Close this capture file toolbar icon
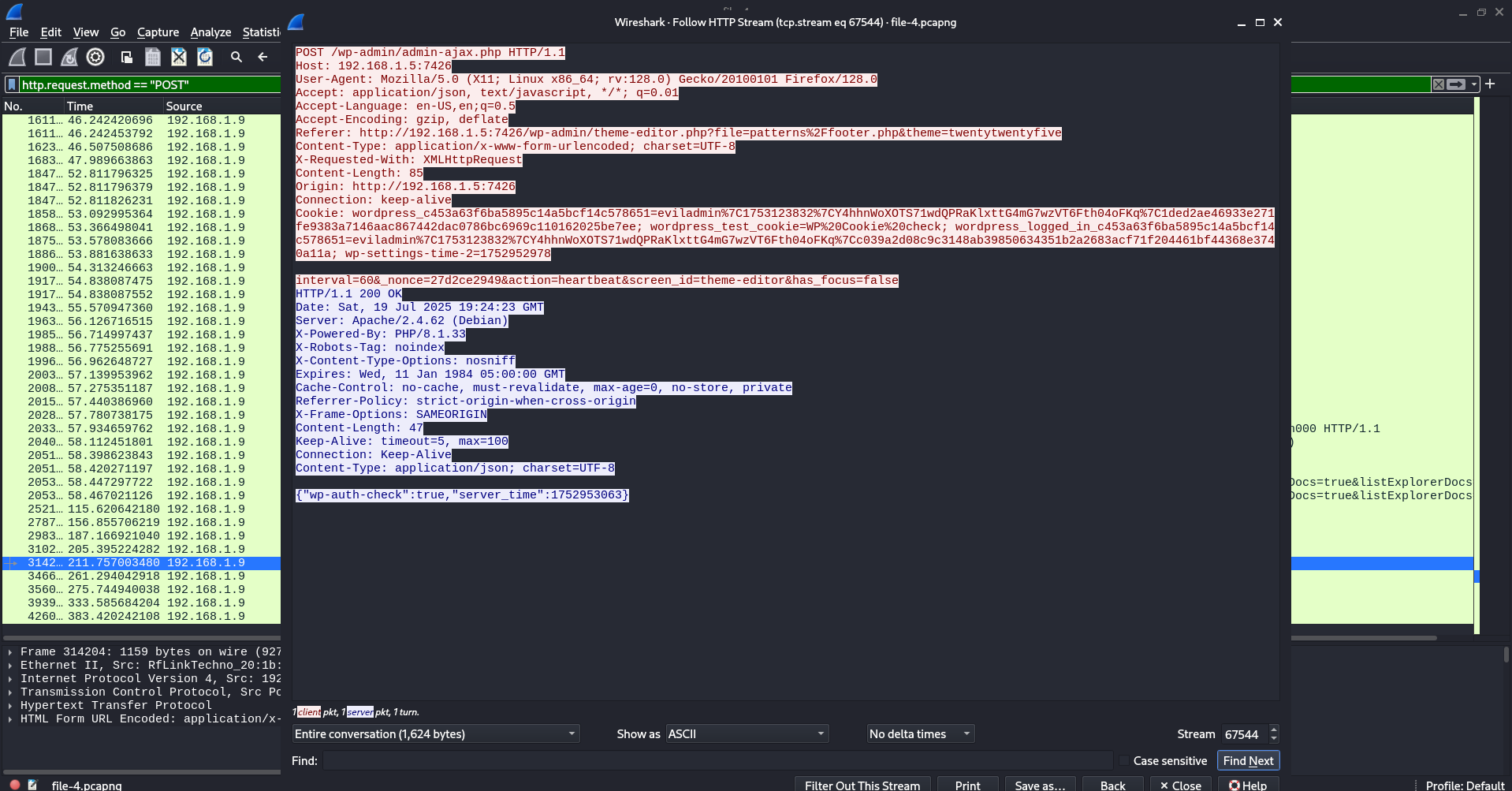The height and width of the screenshot is (791, 1512). point(179,57)
